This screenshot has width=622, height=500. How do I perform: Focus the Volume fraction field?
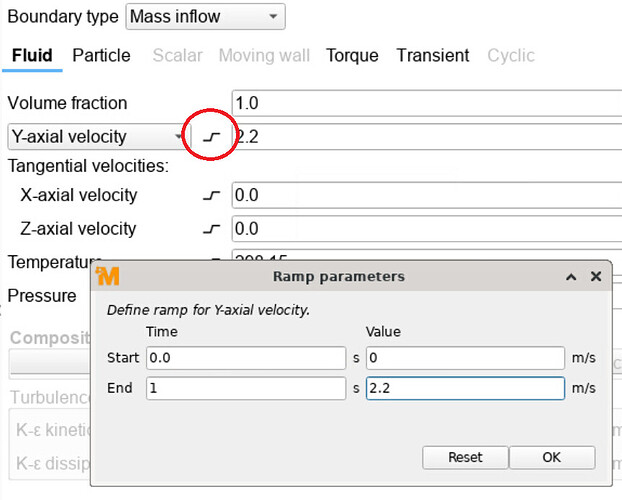(427, 103)
